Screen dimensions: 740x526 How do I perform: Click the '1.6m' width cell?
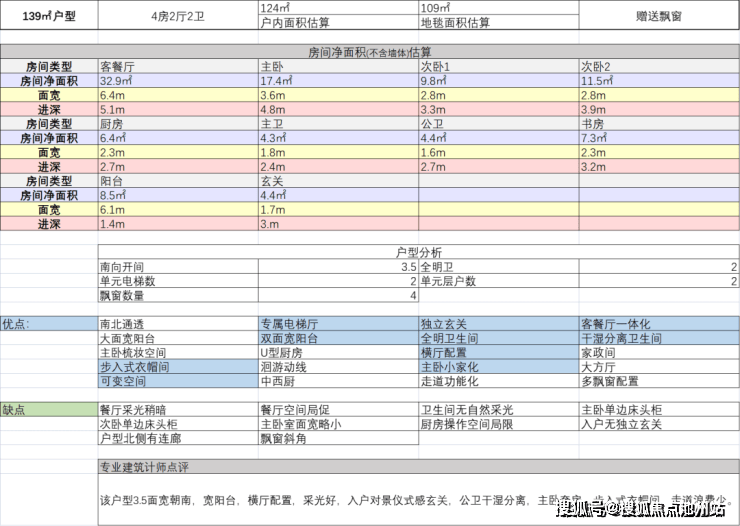(499, 152)
